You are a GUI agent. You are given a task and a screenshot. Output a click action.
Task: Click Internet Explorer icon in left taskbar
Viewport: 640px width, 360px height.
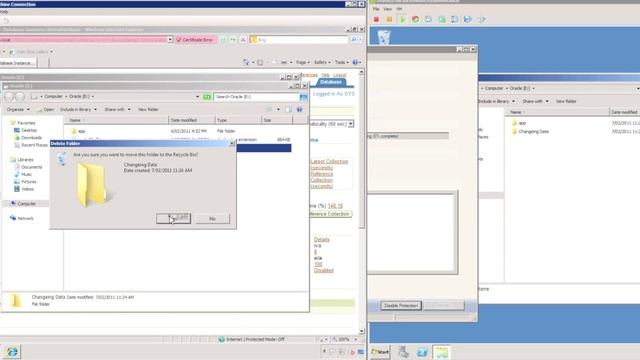[x=12, y=351]
